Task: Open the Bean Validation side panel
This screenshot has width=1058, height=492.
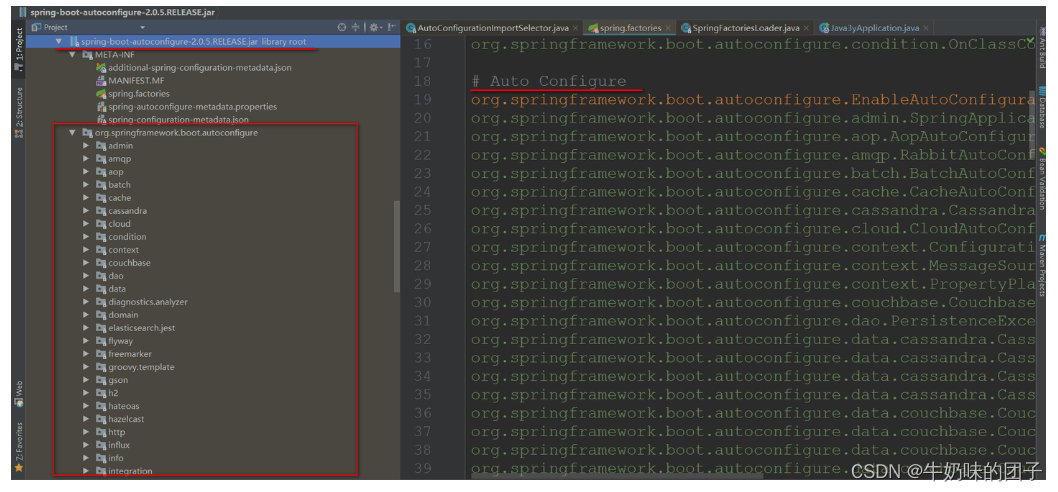Action: click(1042, 180)
